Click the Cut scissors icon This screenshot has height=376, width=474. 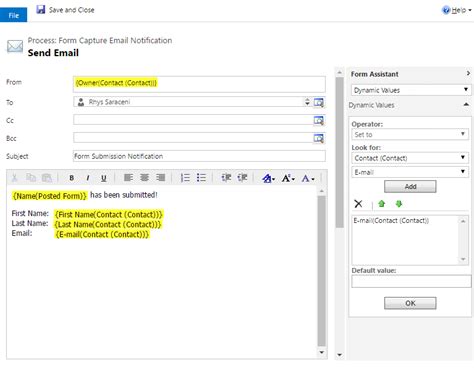pos(14,178)
